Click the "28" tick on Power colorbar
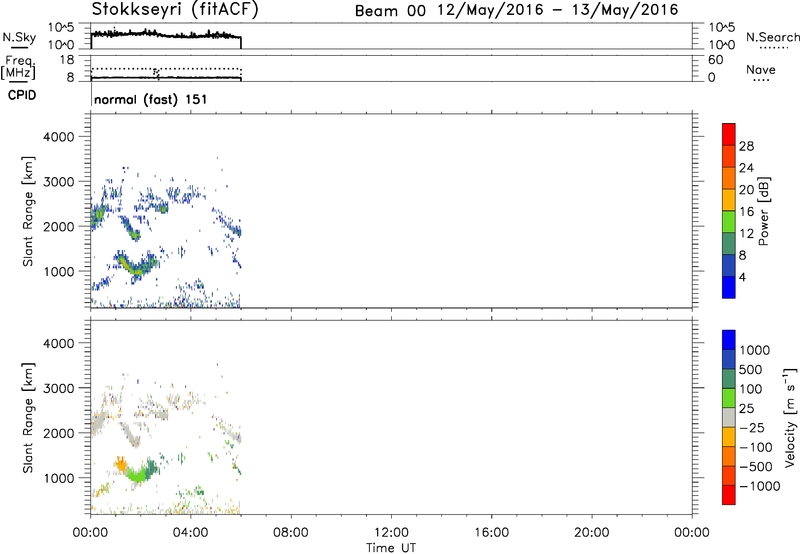This screenshot has width=800, height=554. [x=746, y=146]
